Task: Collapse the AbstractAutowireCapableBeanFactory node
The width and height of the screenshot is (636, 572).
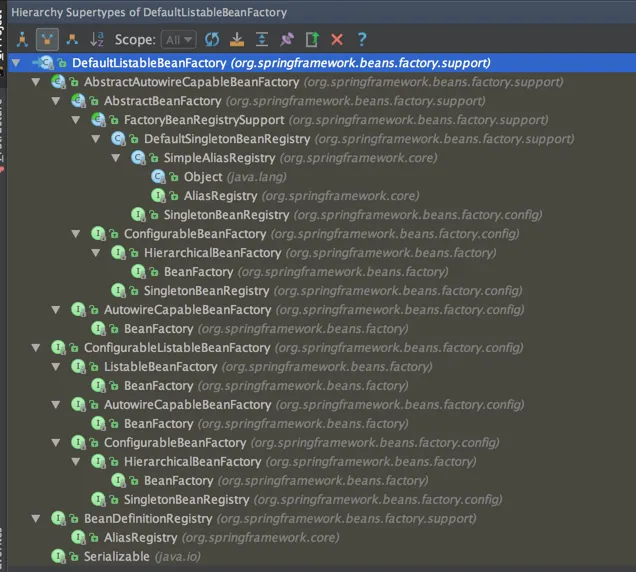Action: point(37,82)
